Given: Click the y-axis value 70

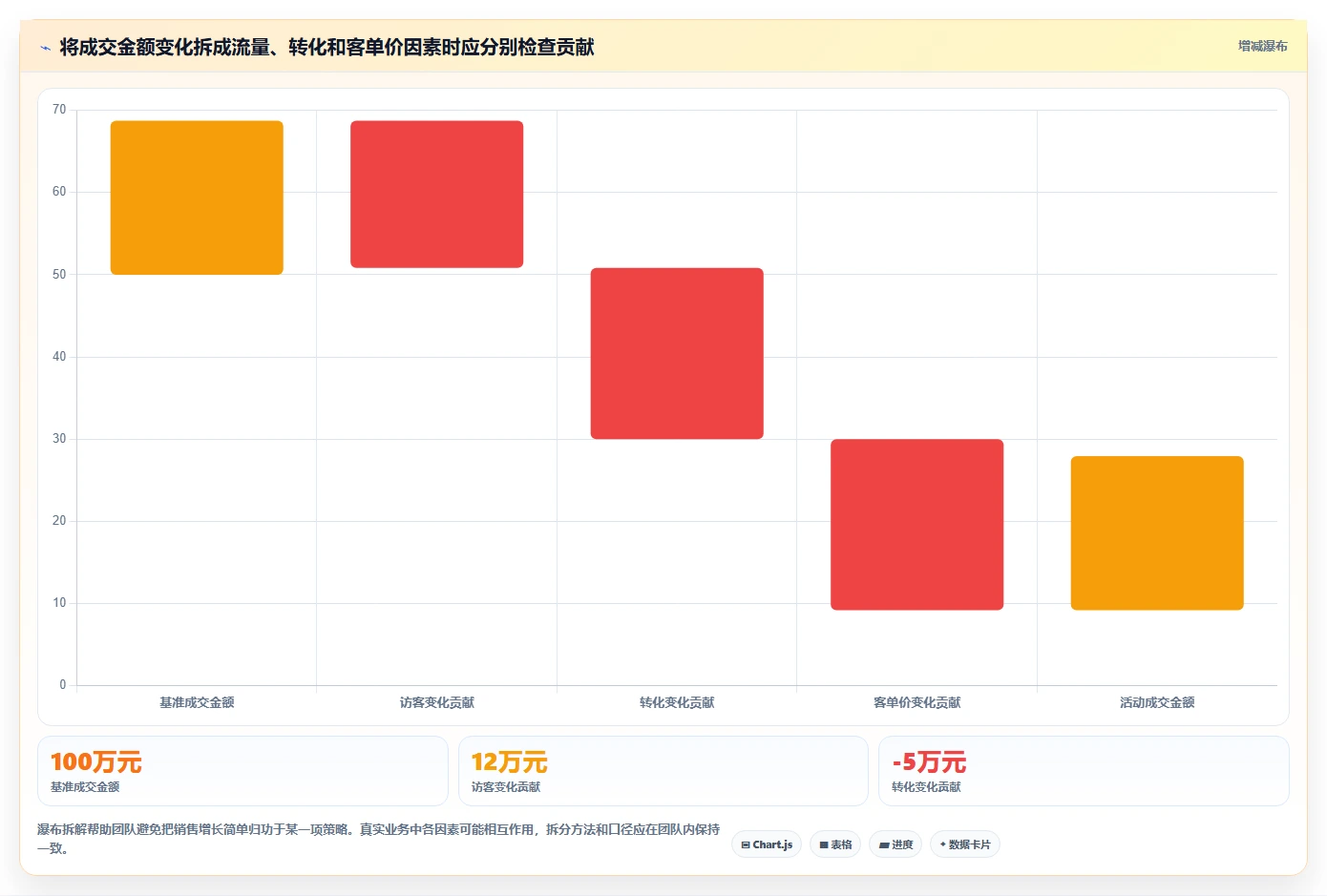Looking at the screenshot, I should pyautogui.click(x=59, y=110).
